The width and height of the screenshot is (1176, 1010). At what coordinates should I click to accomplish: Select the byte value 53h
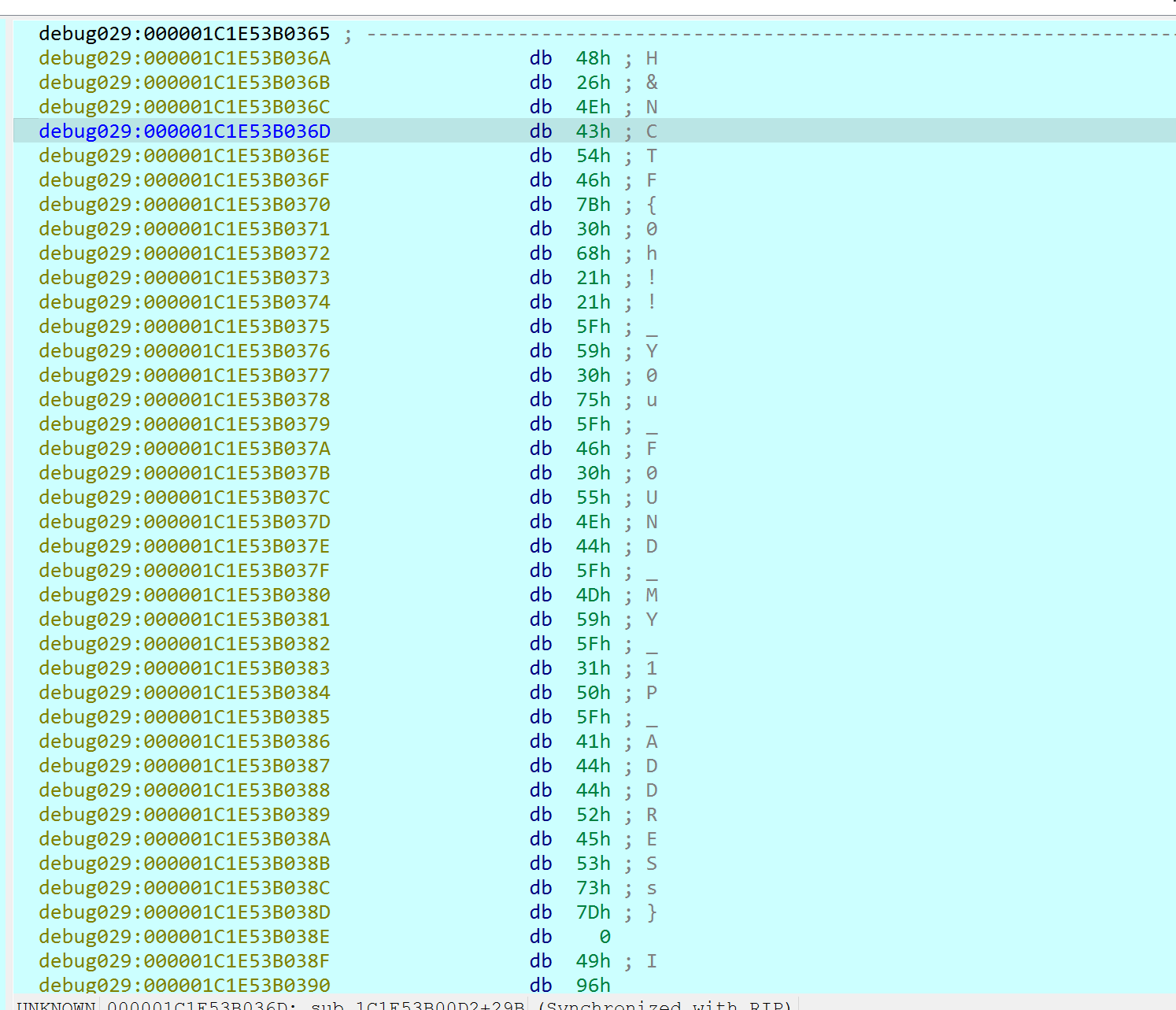593,864
